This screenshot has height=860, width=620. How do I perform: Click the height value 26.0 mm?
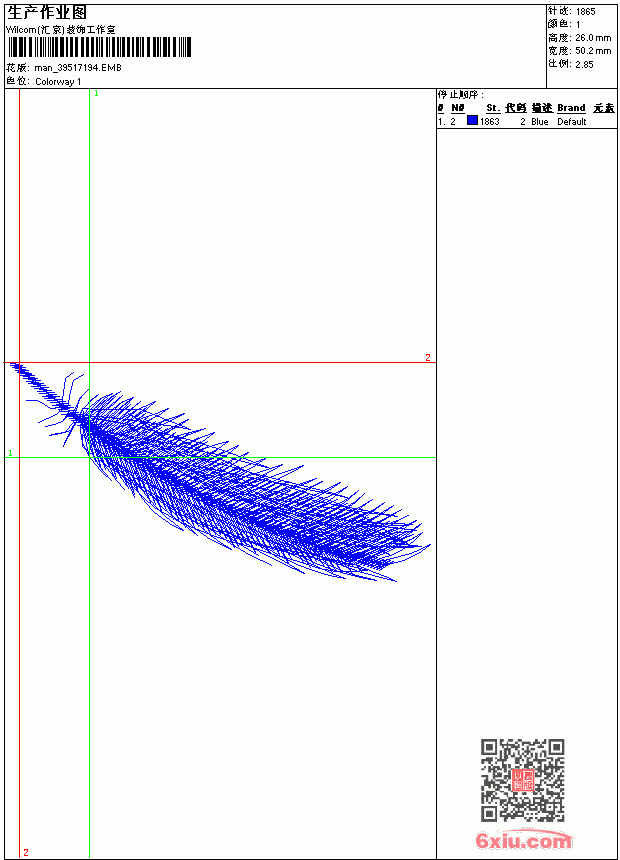click(x=593, y=38)
